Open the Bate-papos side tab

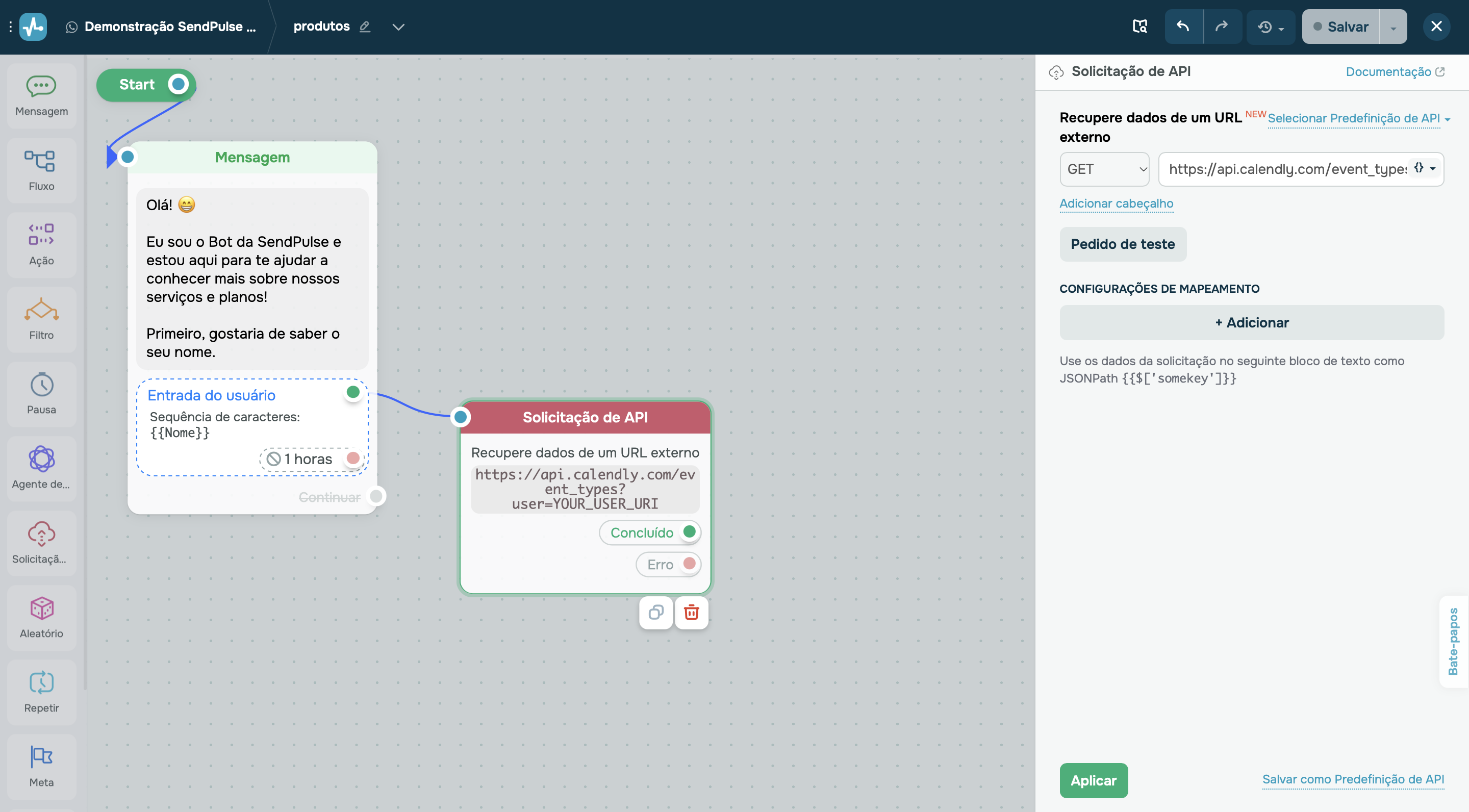(1453, 642)
